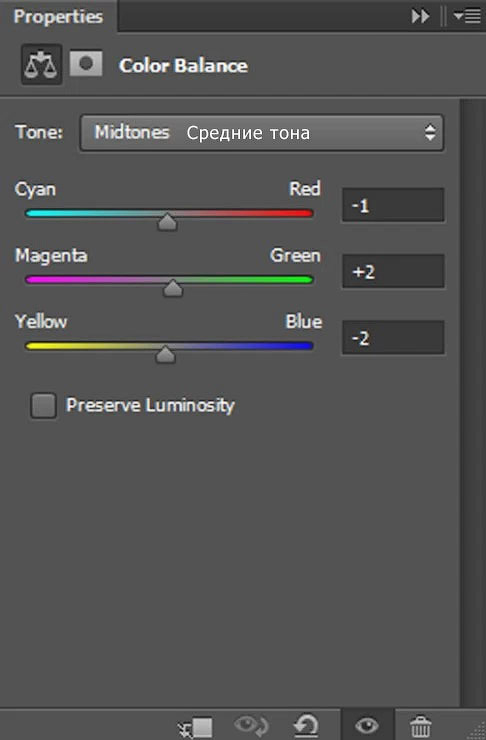Switch to the Properties tab
This screenshot has width=486, height=740.
tap(58, 17)
